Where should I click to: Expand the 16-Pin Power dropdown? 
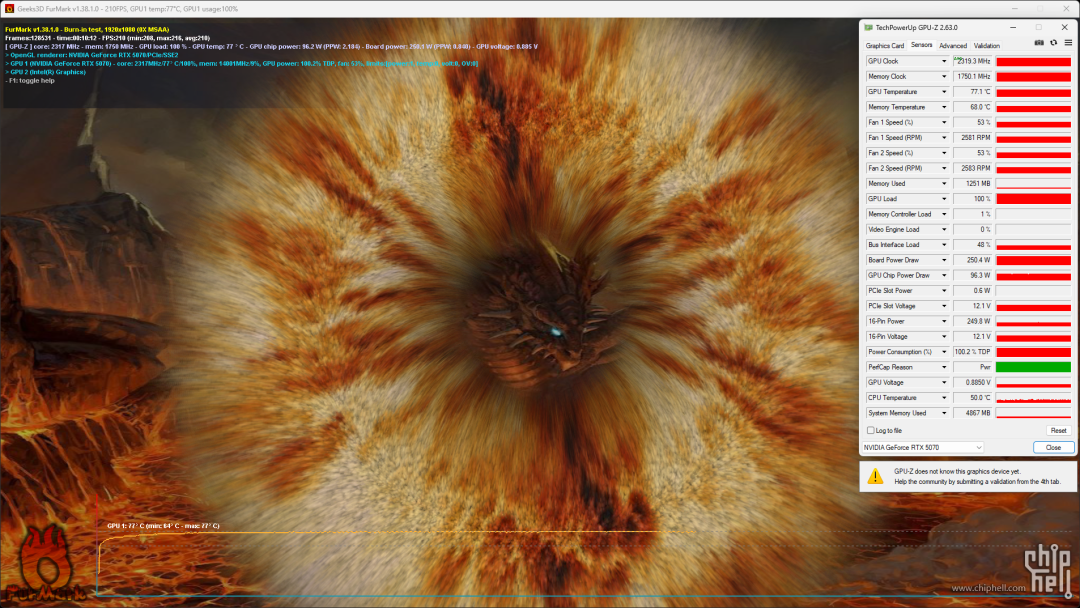click(944, 322)
